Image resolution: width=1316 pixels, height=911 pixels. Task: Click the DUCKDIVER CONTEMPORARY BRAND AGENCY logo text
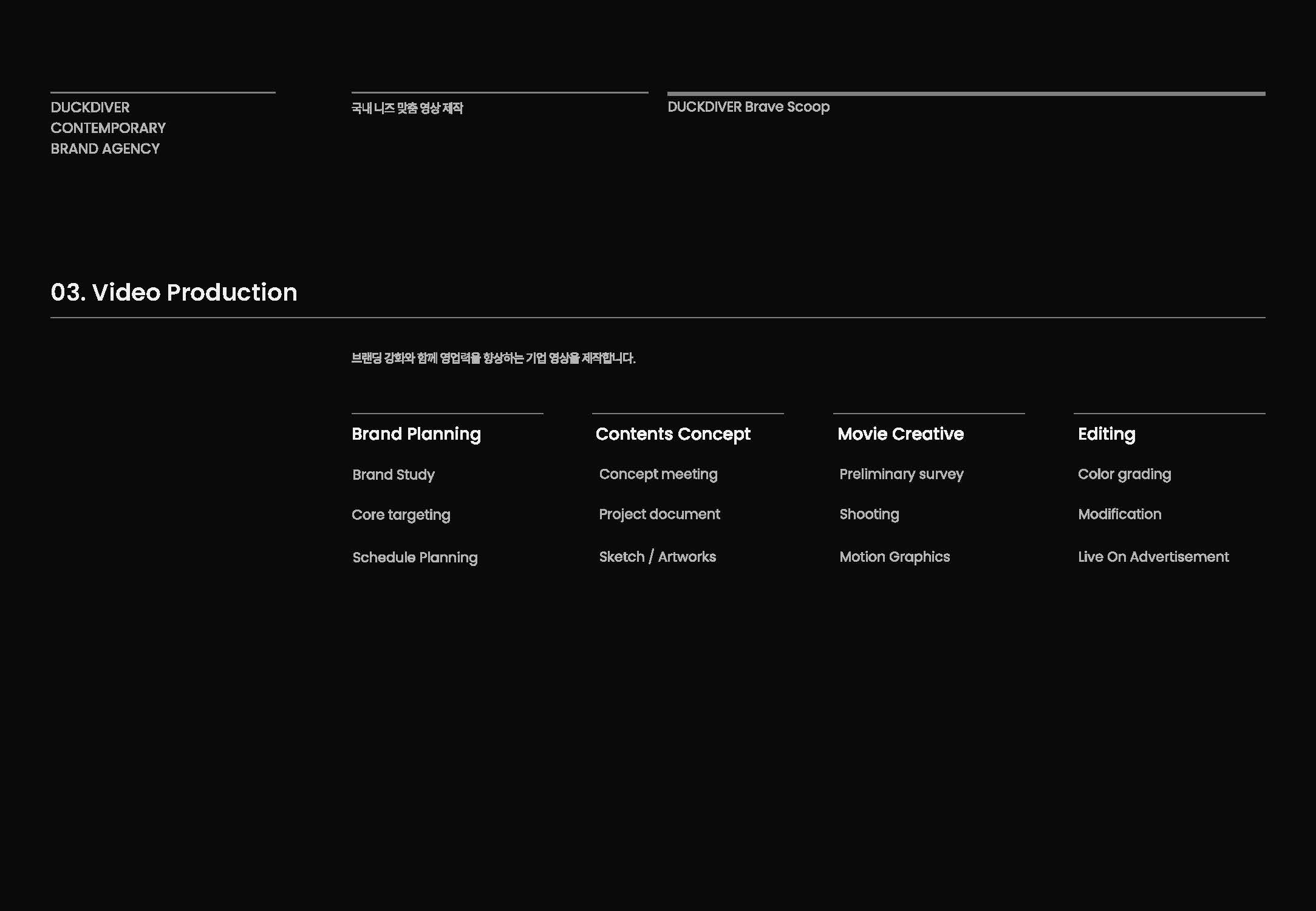(108, 128)
